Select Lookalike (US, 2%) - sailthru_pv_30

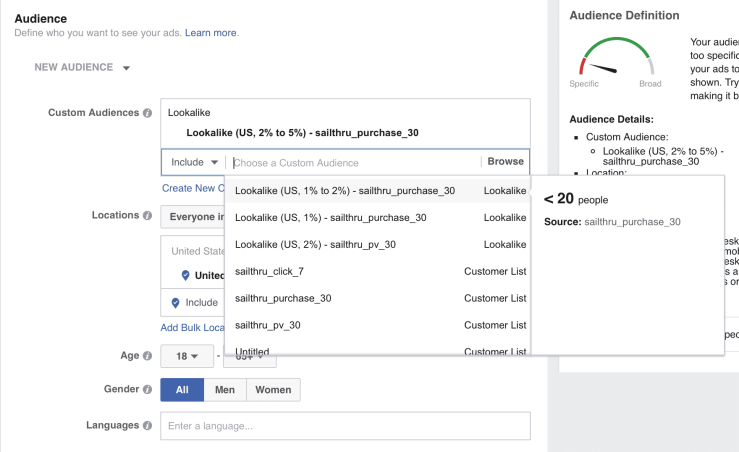(x=315, y=244)
